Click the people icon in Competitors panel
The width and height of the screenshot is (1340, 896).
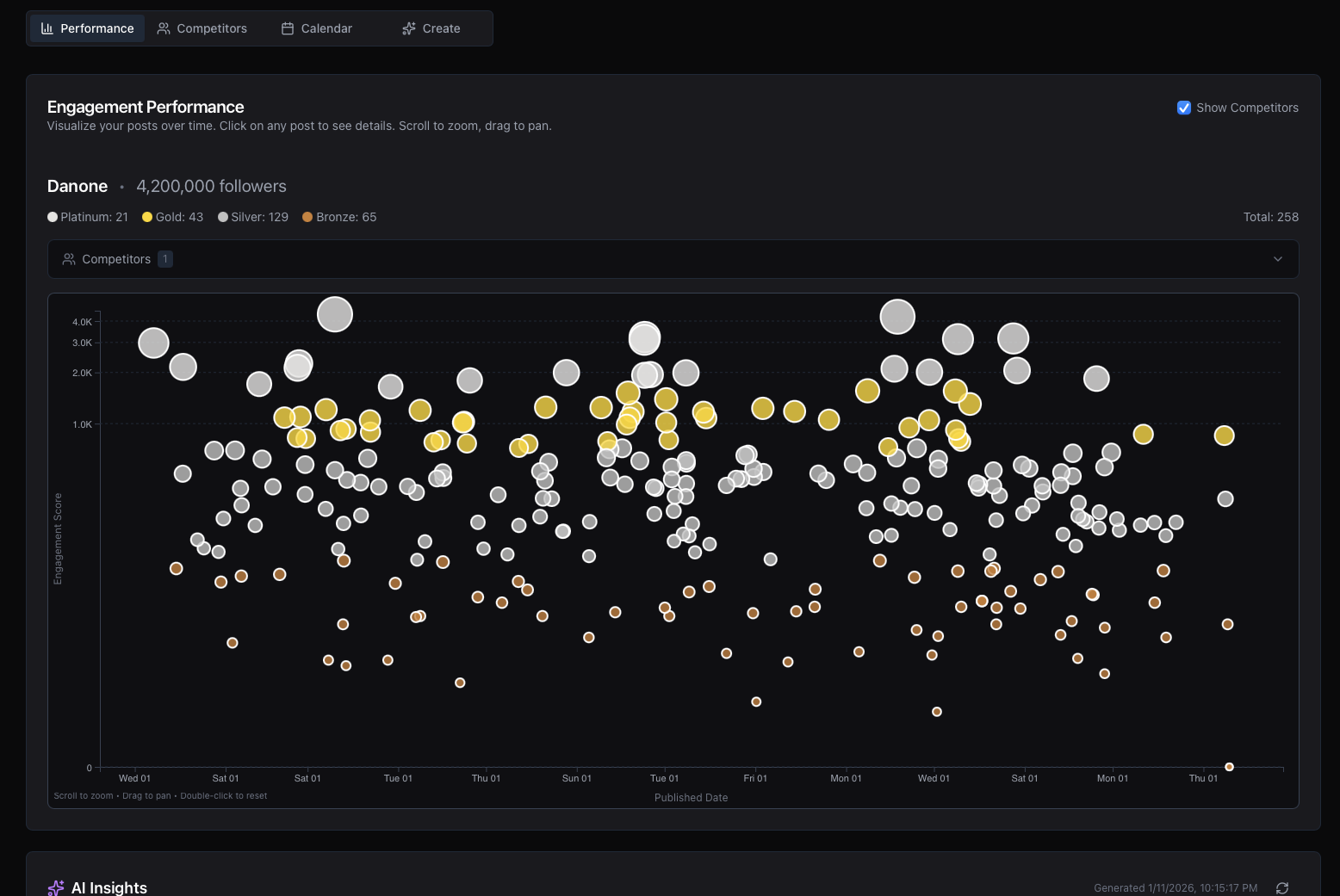tap(69, 259)
